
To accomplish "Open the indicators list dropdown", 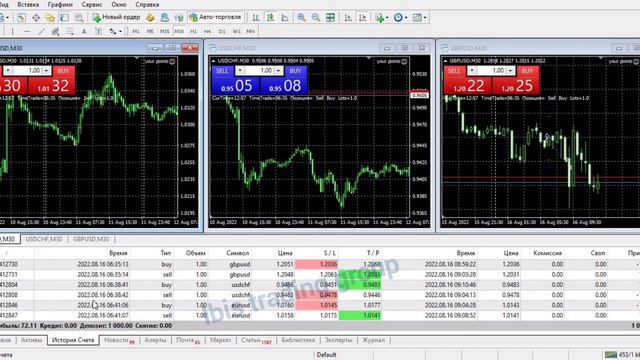I will coord(382,17).
